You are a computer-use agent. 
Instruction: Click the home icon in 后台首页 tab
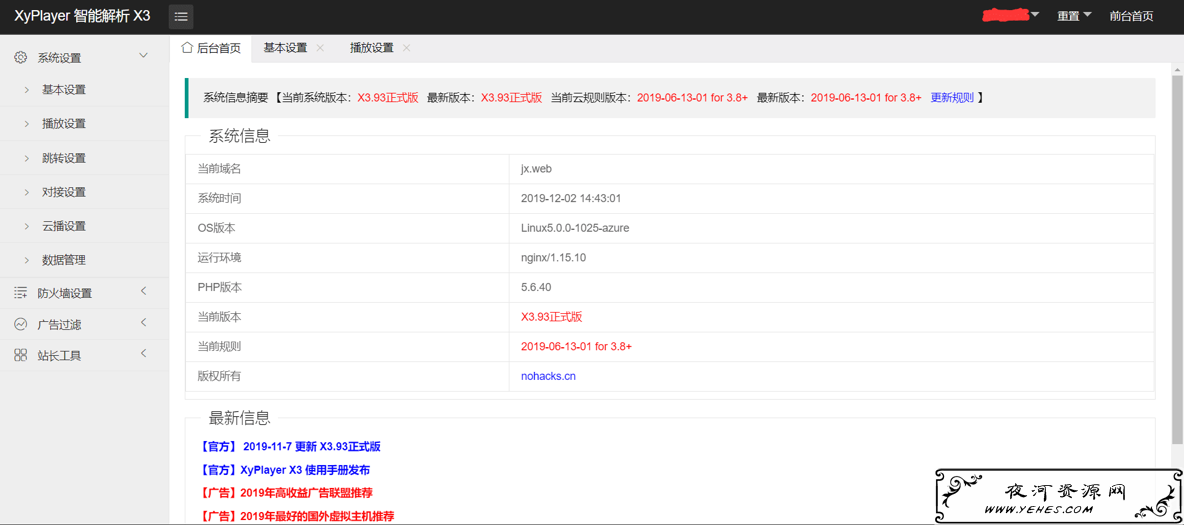coord(187,48)
